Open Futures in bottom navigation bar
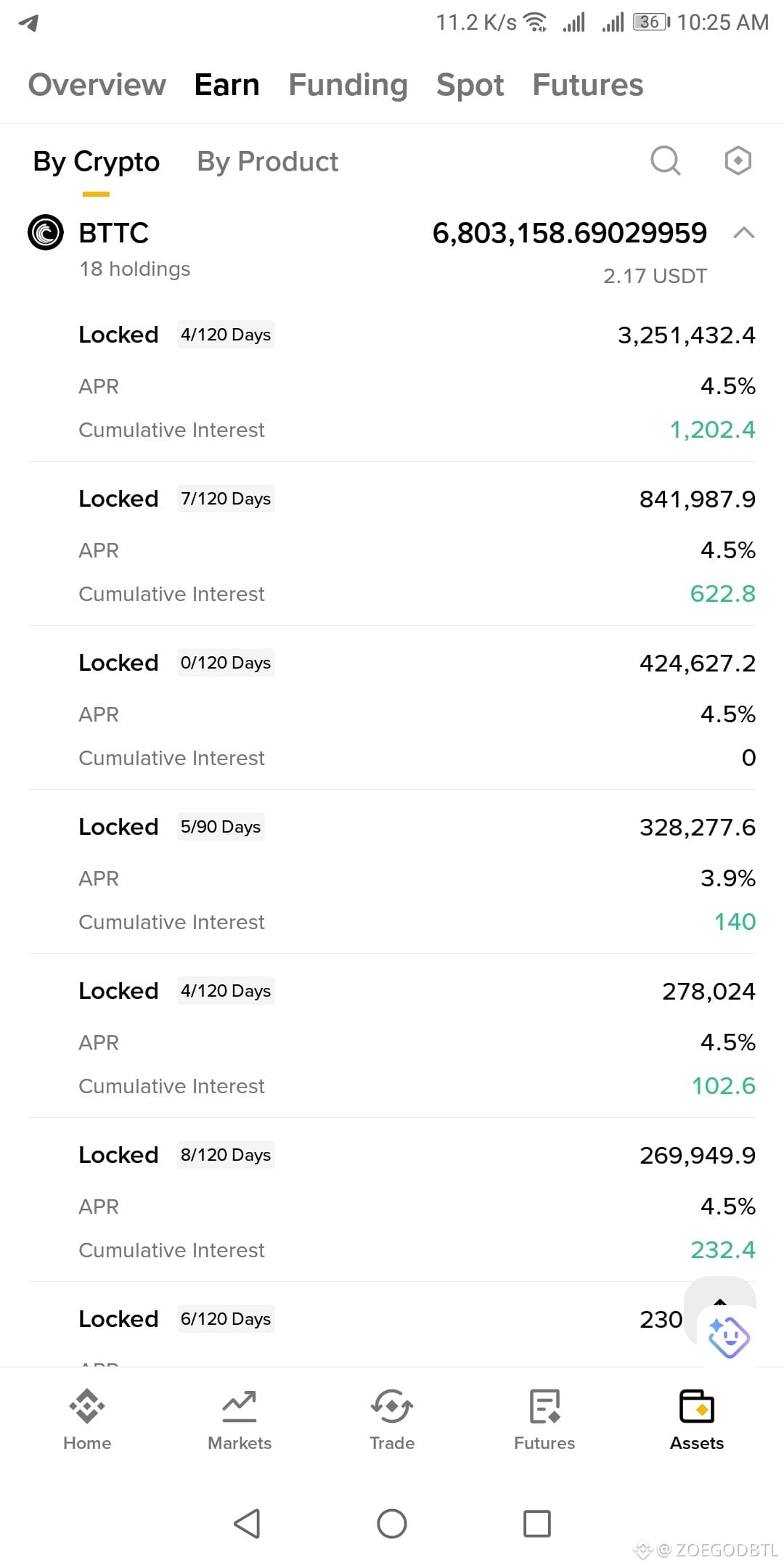784x1568 pixels. pyautogui.click(x=544, y=1419)
